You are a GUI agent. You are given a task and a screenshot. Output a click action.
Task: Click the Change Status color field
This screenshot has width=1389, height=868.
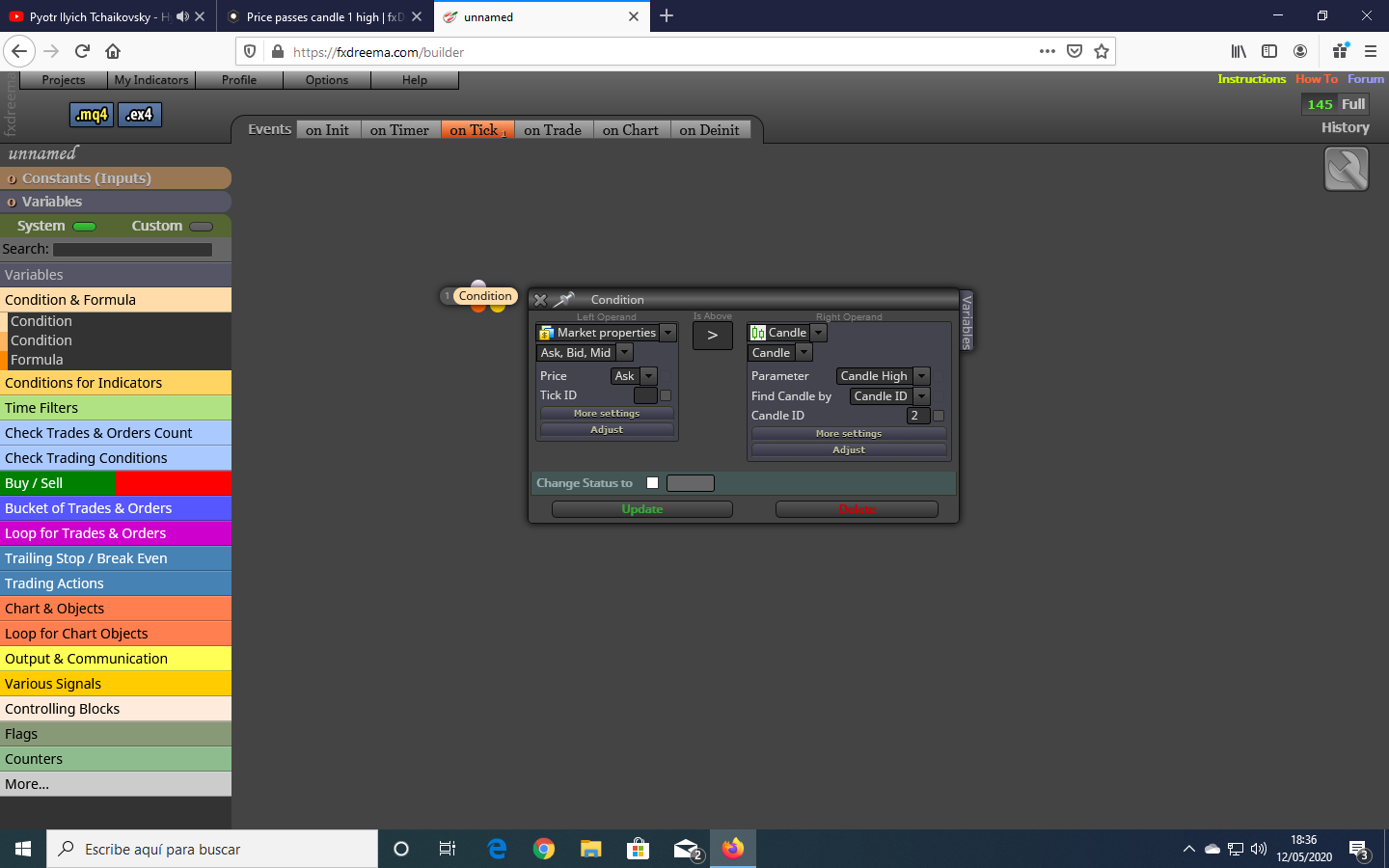[691, 483]
